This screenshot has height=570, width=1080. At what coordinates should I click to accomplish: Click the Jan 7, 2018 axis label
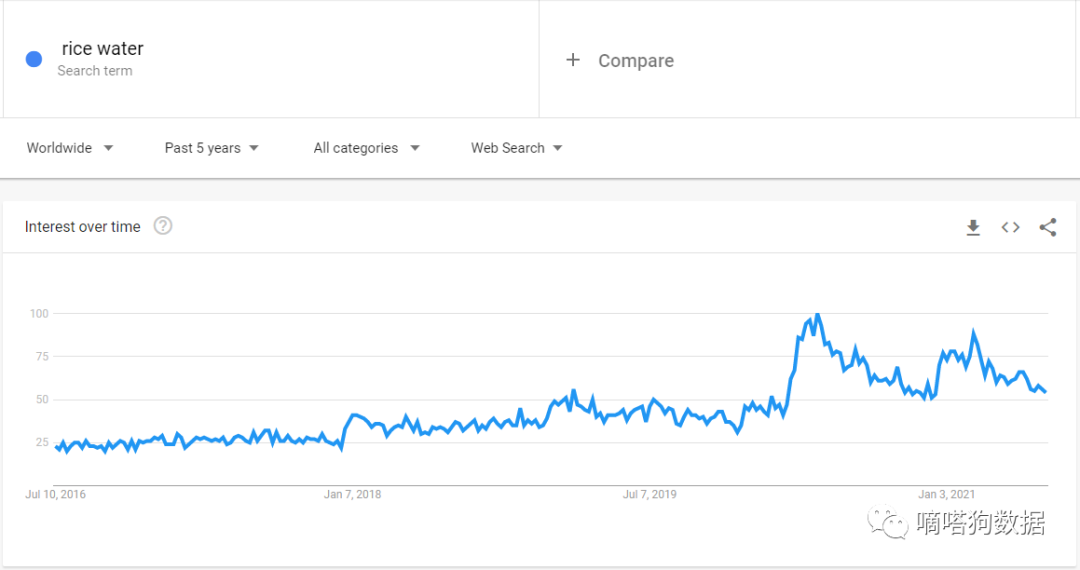(353, 494)
